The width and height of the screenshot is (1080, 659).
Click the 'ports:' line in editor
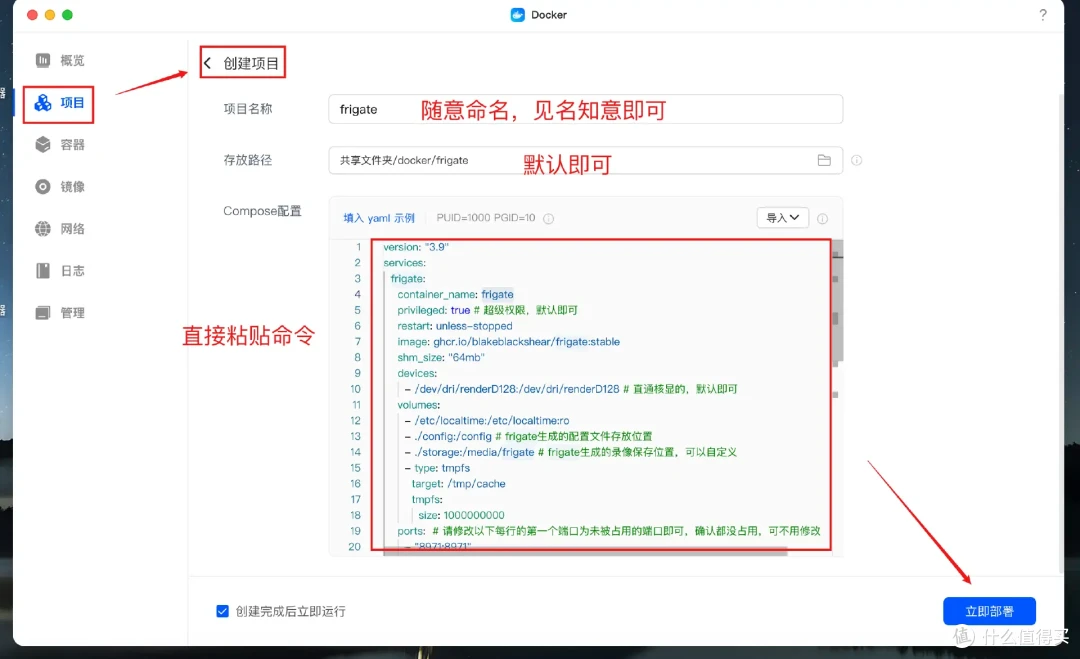pos(609,532)
